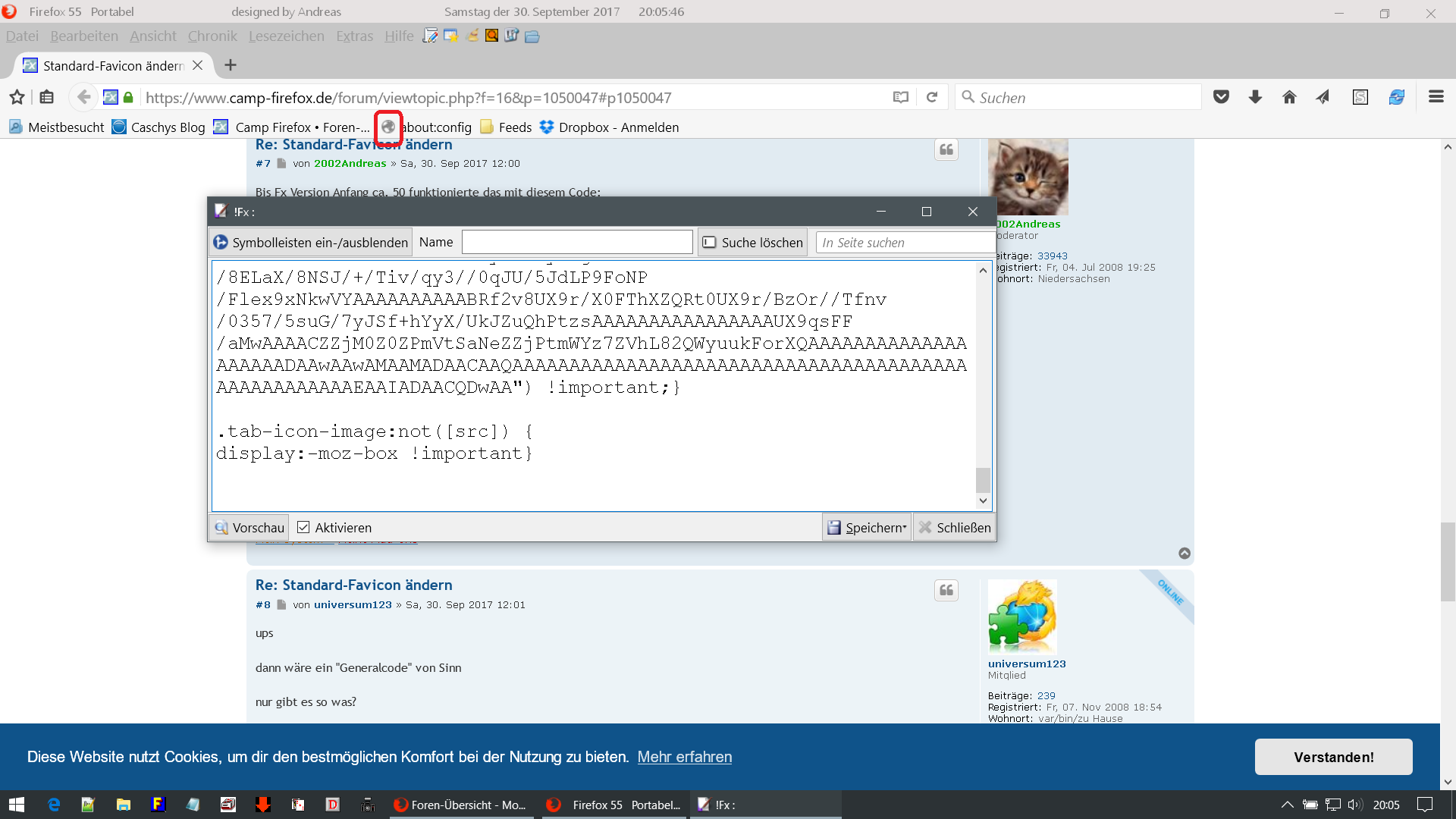Open the Feeds bookmark folder
The height and width of the screenshot is (819, 1456).
tap(506, 127)
